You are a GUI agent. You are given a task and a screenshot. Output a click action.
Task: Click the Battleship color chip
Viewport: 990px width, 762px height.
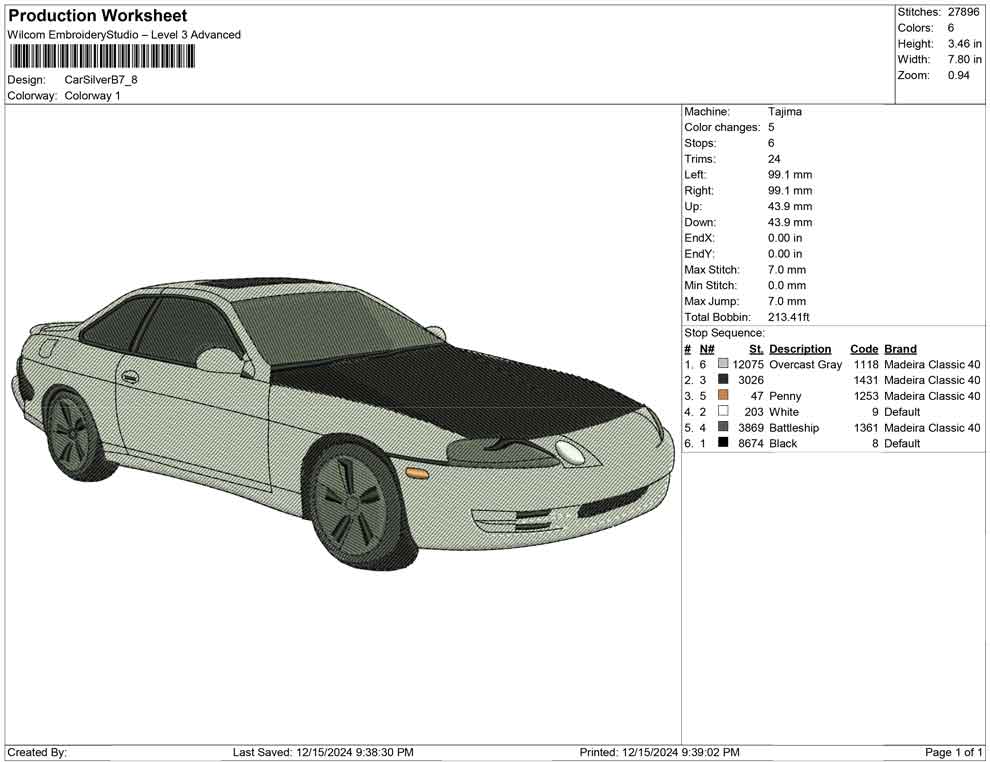pos(722,428)
